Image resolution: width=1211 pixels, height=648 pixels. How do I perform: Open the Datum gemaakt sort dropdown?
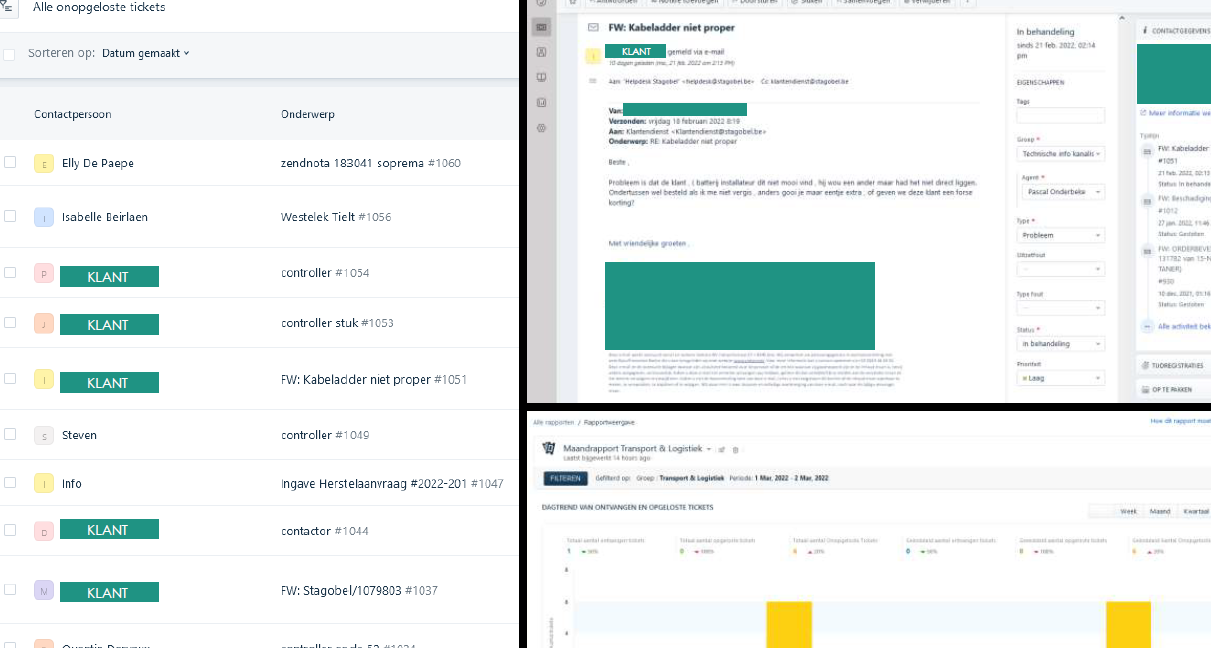click(146, 53)
